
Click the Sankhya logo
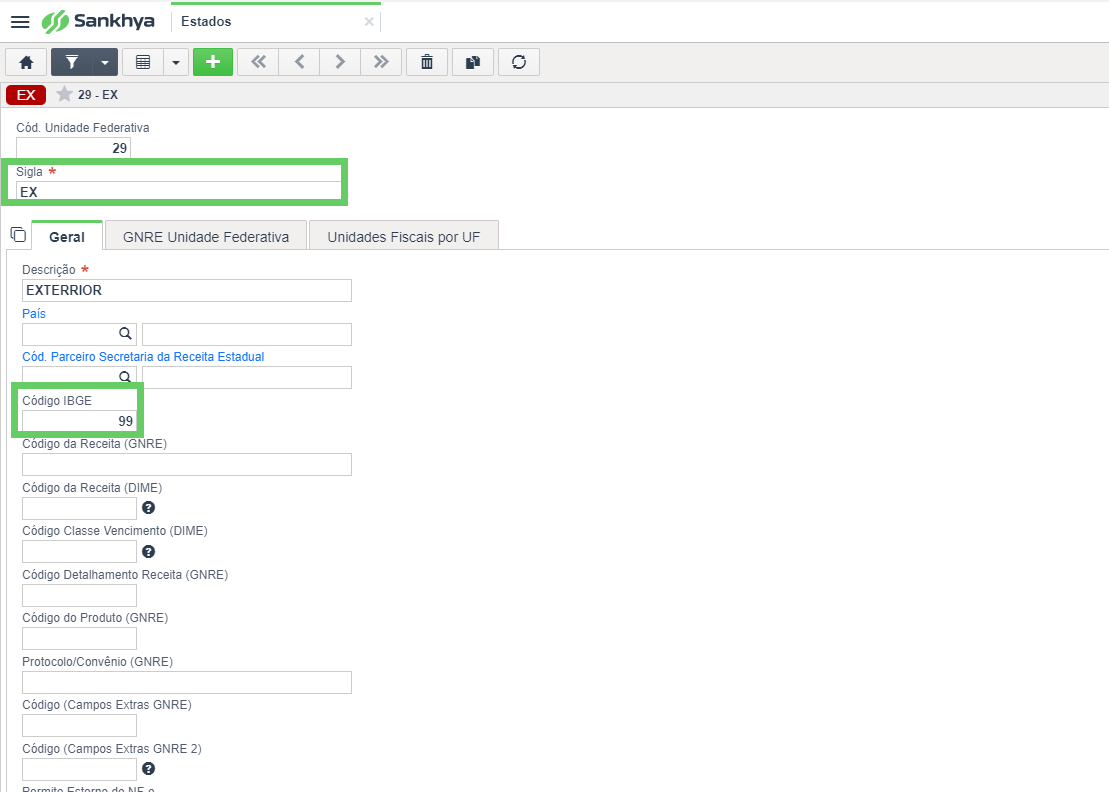(x=98, y=21)
